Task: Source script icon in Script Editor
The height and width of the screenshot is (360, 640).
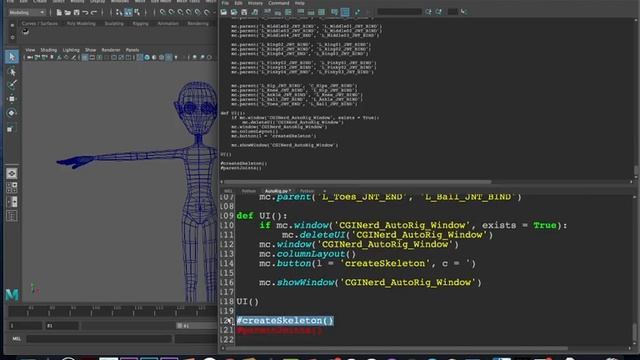Action: [x=234, y=12]
